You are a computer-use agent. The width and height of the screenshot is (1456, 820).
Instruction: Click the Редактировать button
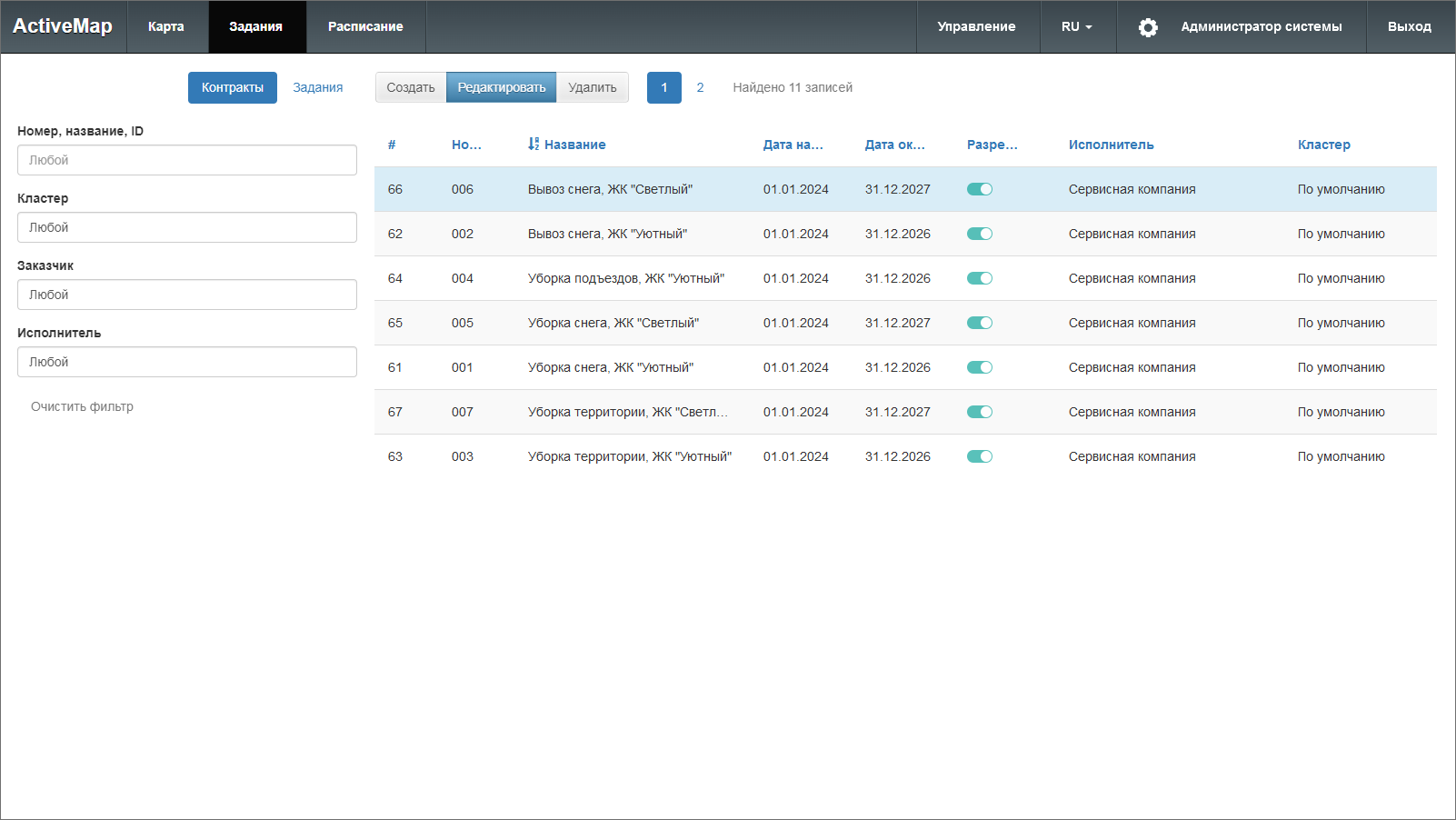click(x=502, y=87)
